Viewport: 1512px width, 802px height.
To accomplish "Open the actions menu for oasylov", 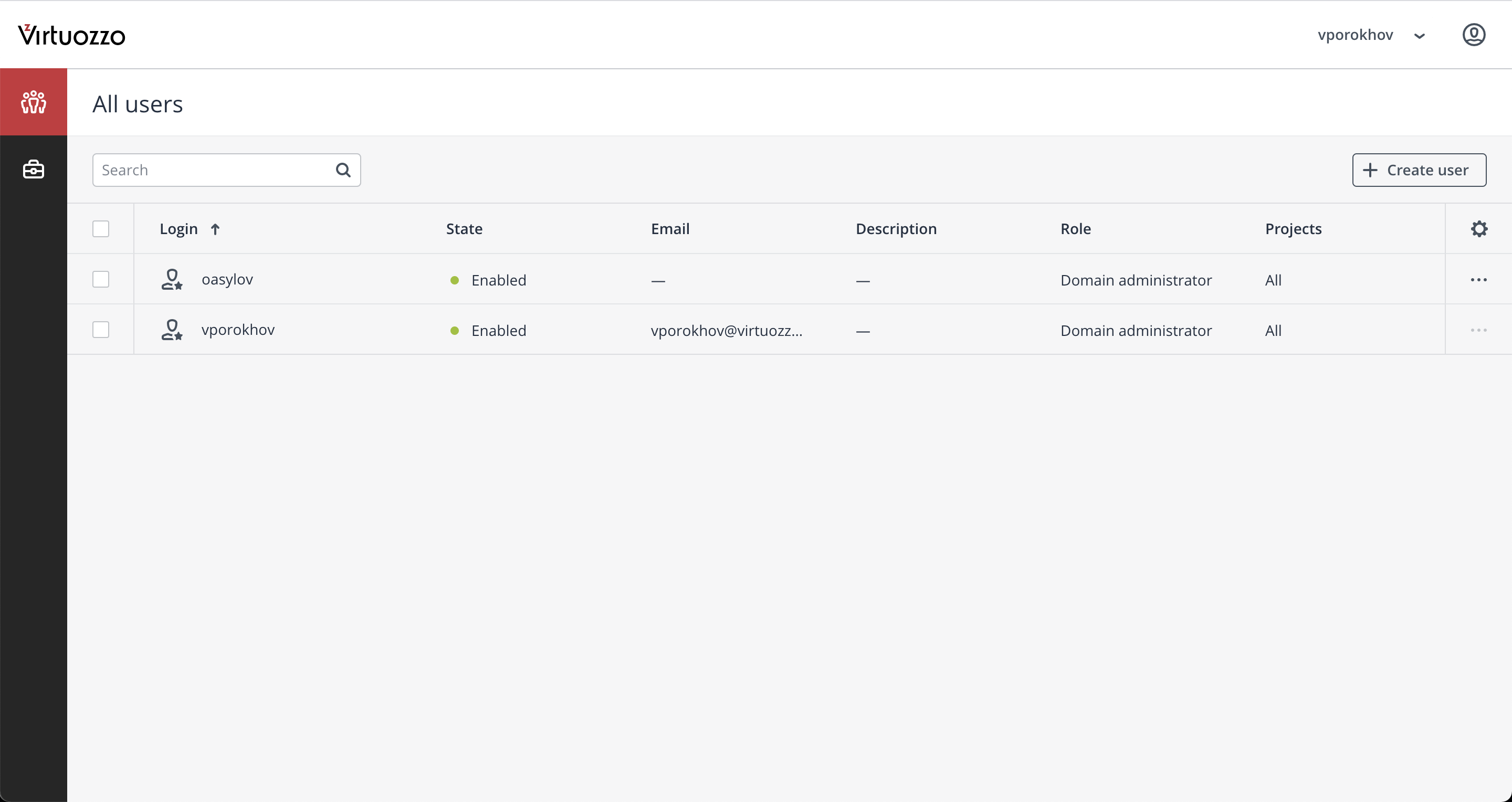I will click(x=1478, y=280).
